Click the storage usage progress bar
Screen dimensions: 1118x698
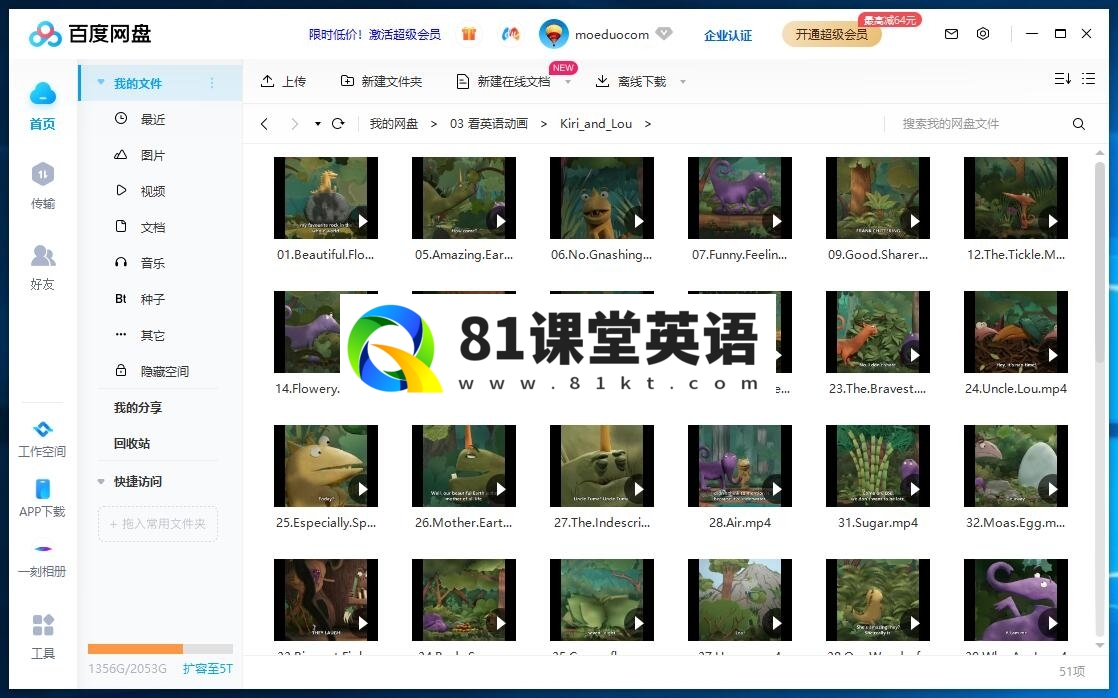point(160,649)
